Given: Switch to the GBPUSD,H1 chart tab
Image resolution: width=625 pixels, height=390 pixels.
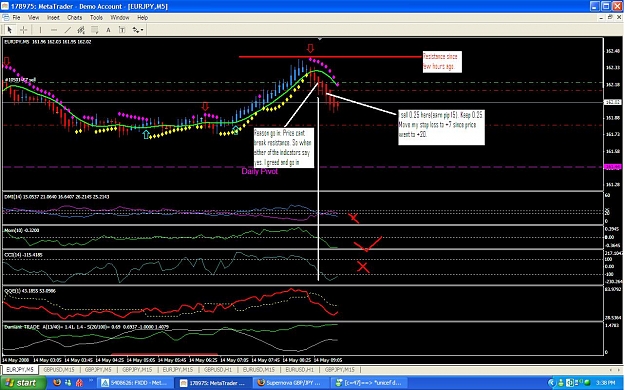Looking at the screenshot, I should (218, 370).
